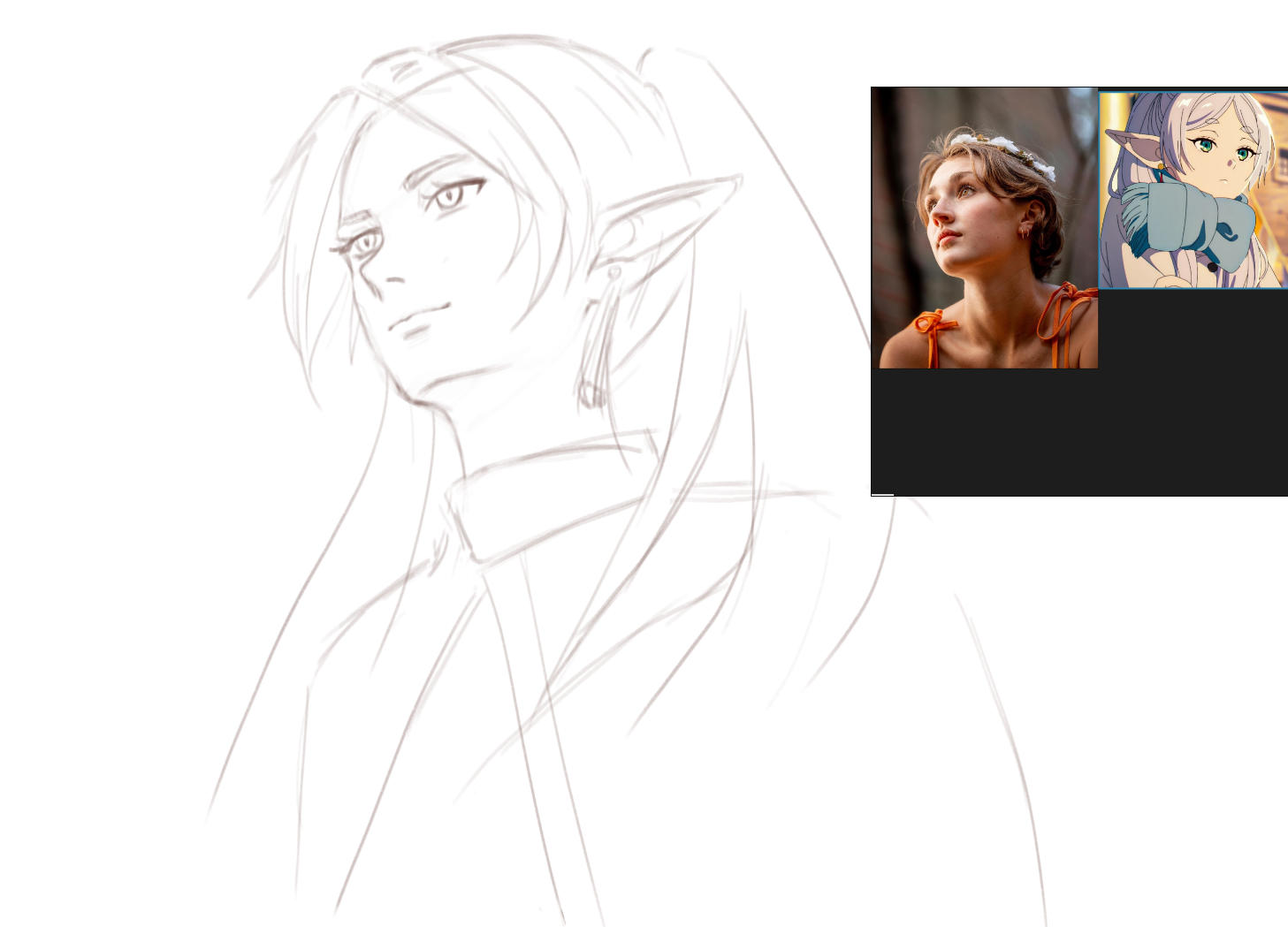This screenshot has height=927, width=1288.
Task: Click the sketched character's left eye
Action: [x=362, y=240]
